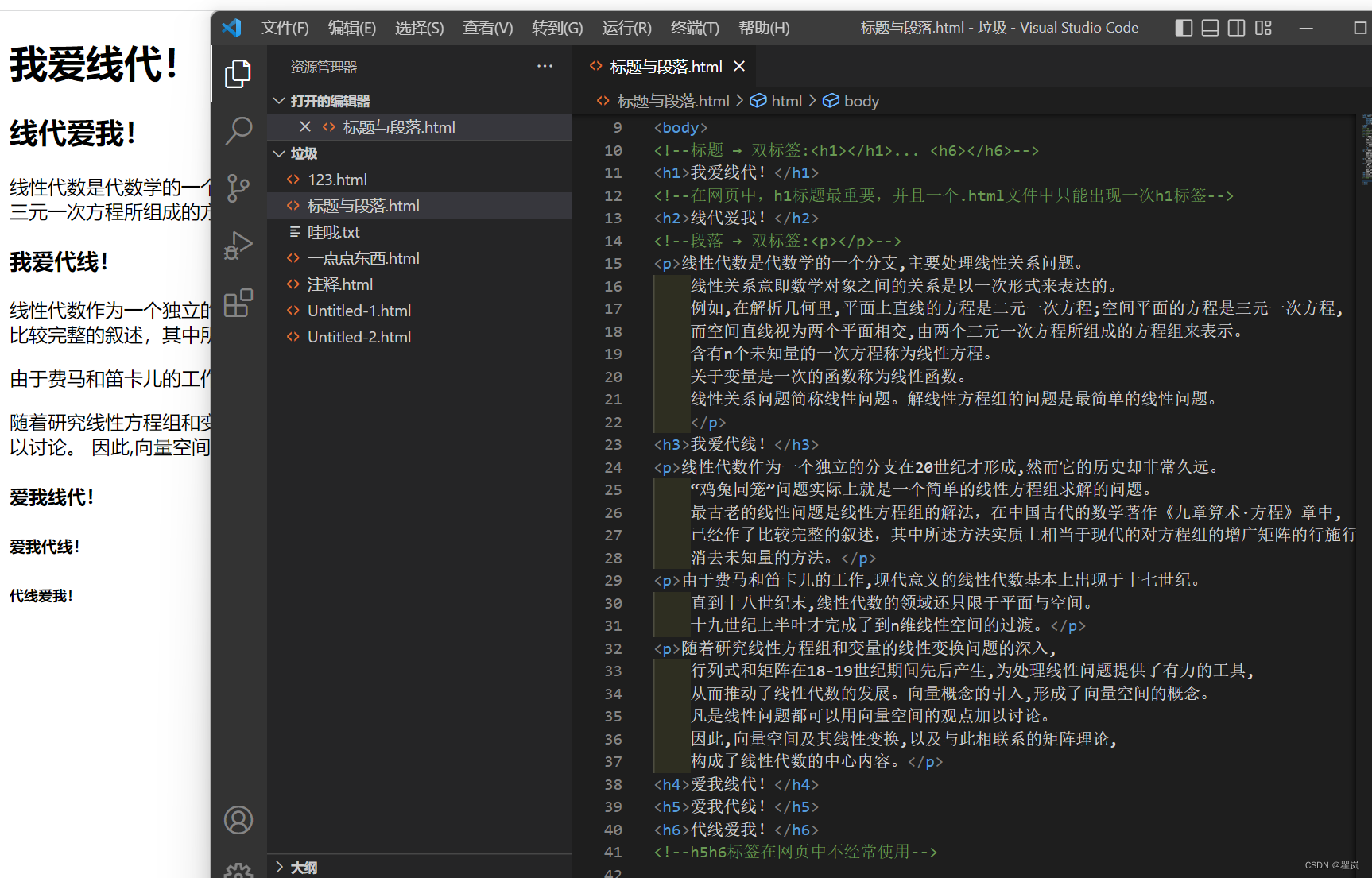Open 选择(S) menu
This screenshot has height=878, width=1372.
coord(419,28)
